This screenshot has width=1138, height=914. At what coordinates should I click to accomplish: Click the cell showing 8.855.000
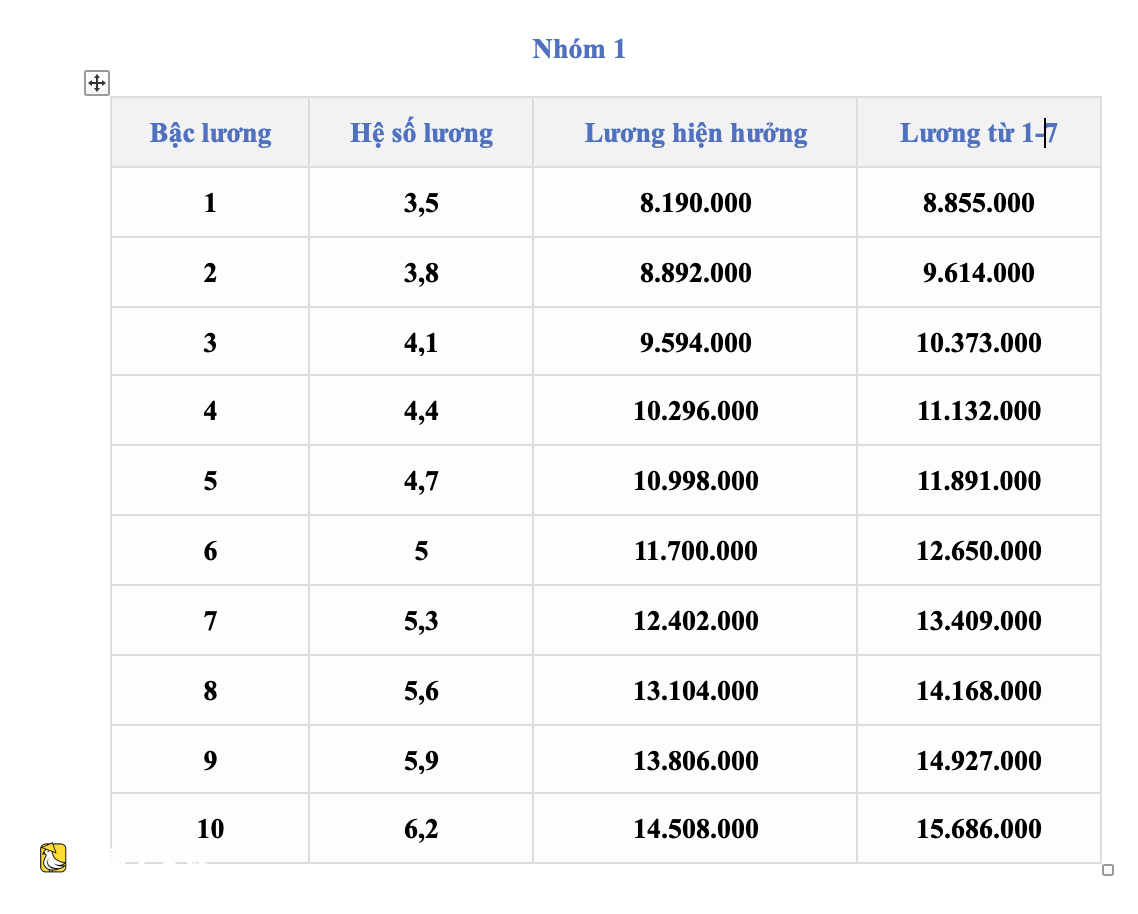pos(978,203)
